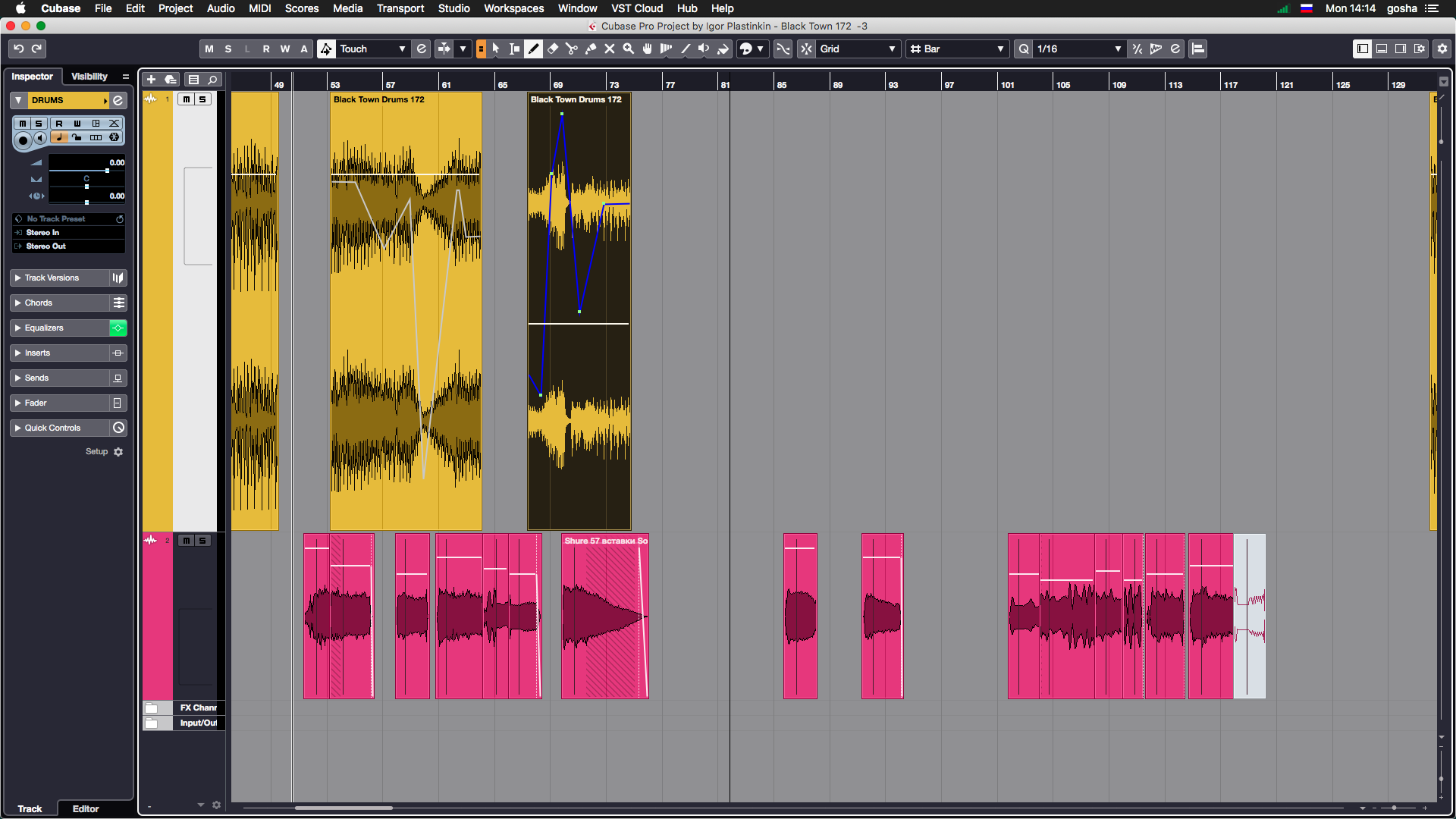Mute the DRUMS track in track list
The width and height of the screenshot is (1456, 819).
[x=187, y=99]
